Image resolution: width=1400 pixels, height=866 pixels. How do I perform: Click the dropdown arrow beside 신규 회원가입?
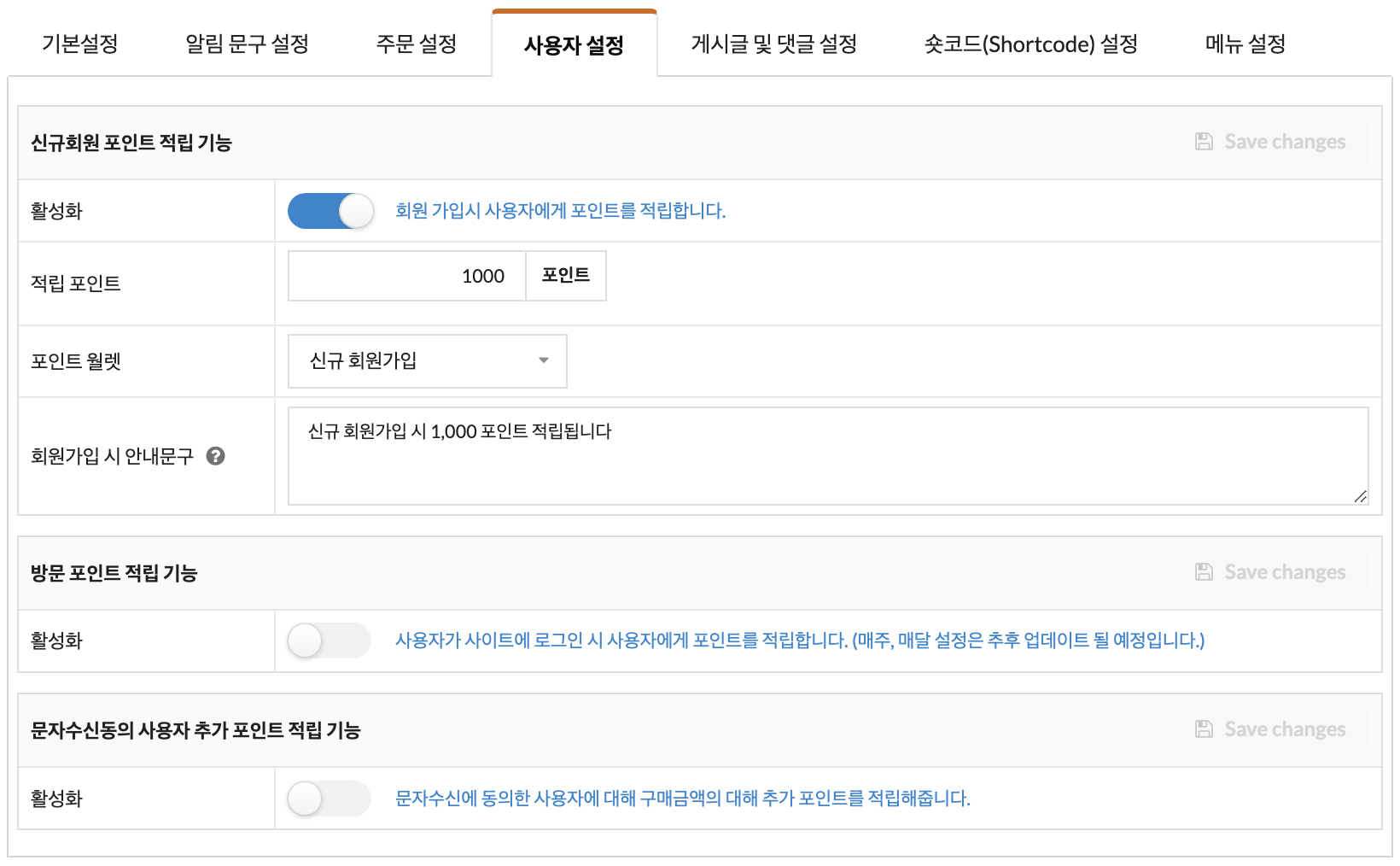544,361
